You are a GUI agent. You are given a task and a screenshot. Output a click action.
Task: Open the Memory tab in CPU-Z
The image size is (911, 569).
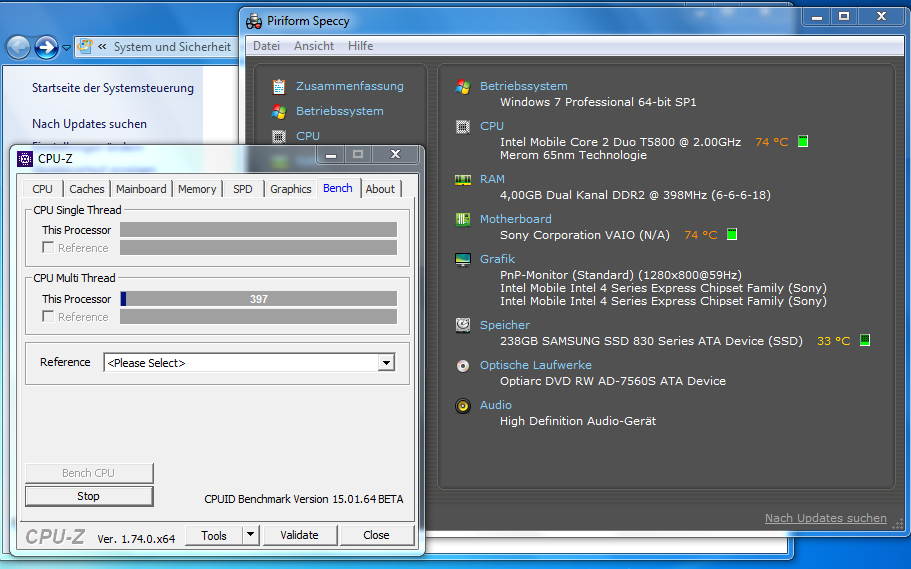197,189
